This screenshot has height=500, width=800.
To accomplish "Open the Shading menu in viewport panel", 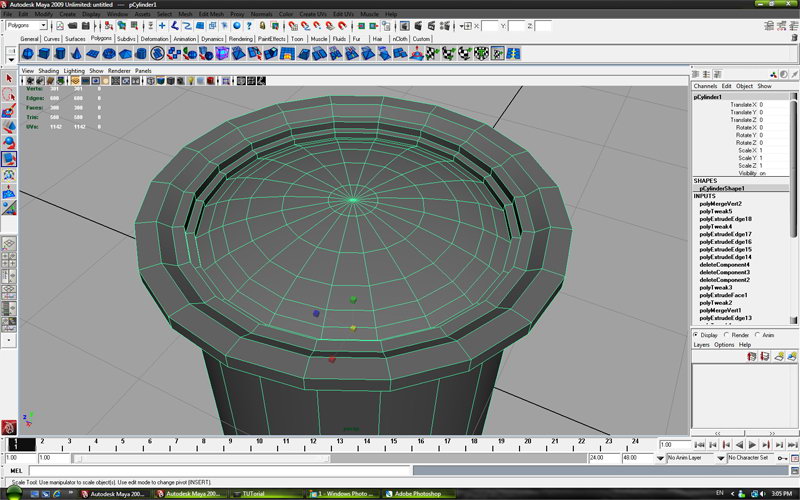I will pos(49,71).
